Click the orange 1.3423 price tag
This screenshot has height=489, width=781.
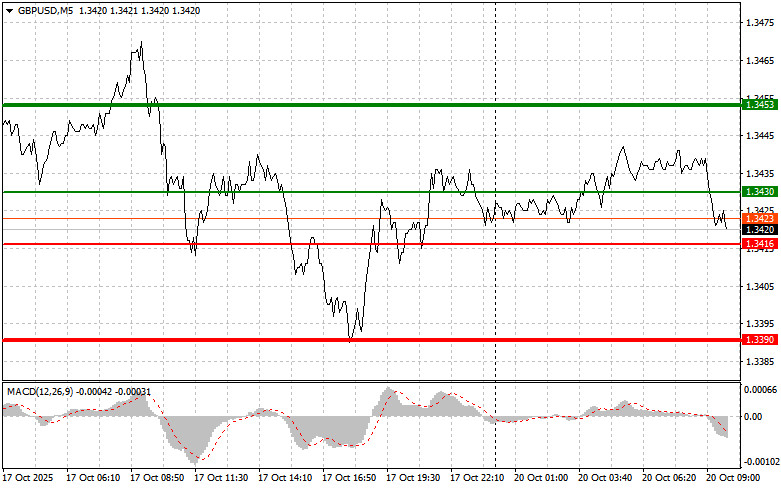pyautogui.click(x=755, y=218)
